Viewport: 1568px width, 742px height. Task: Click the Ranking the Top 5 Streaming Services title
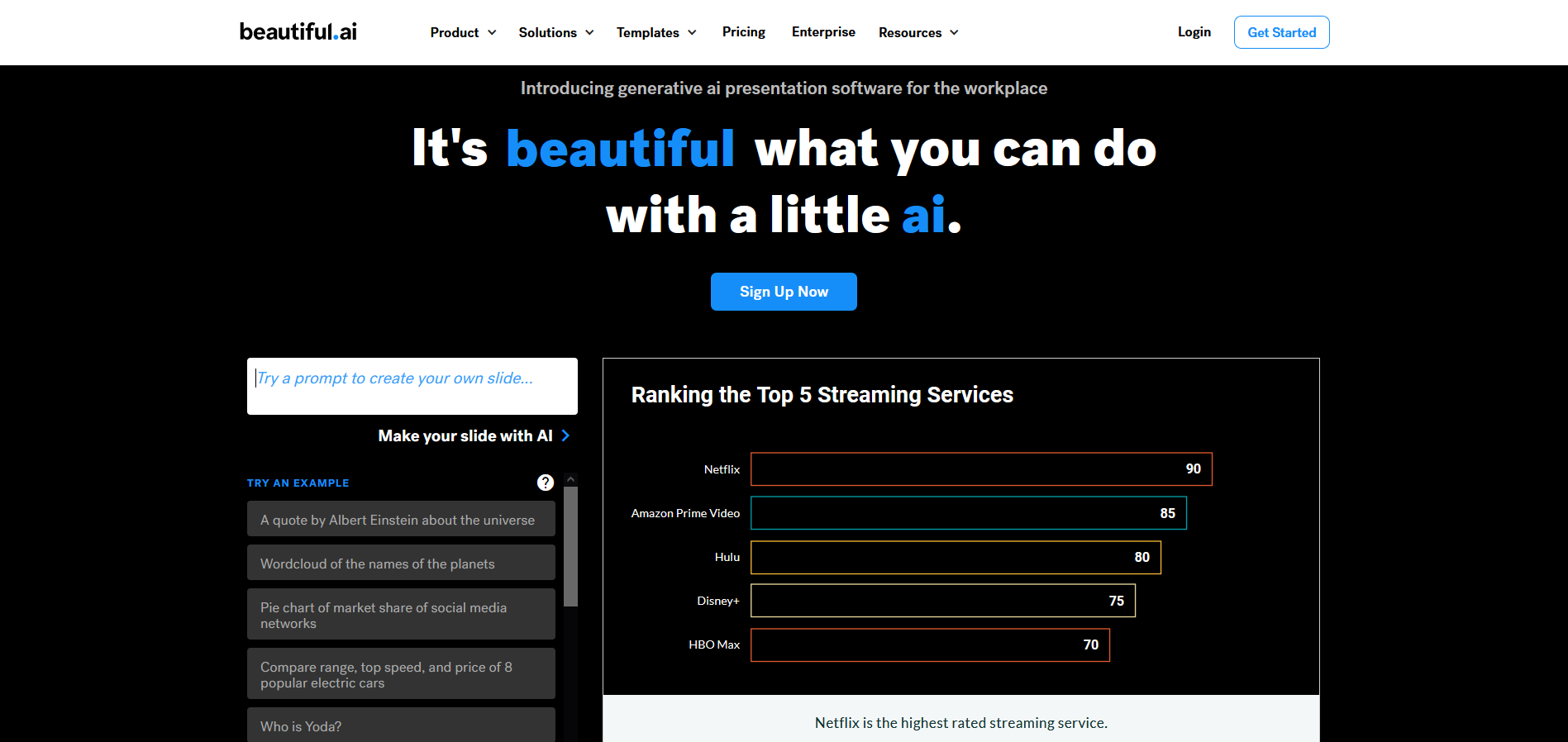coord(822,395)
